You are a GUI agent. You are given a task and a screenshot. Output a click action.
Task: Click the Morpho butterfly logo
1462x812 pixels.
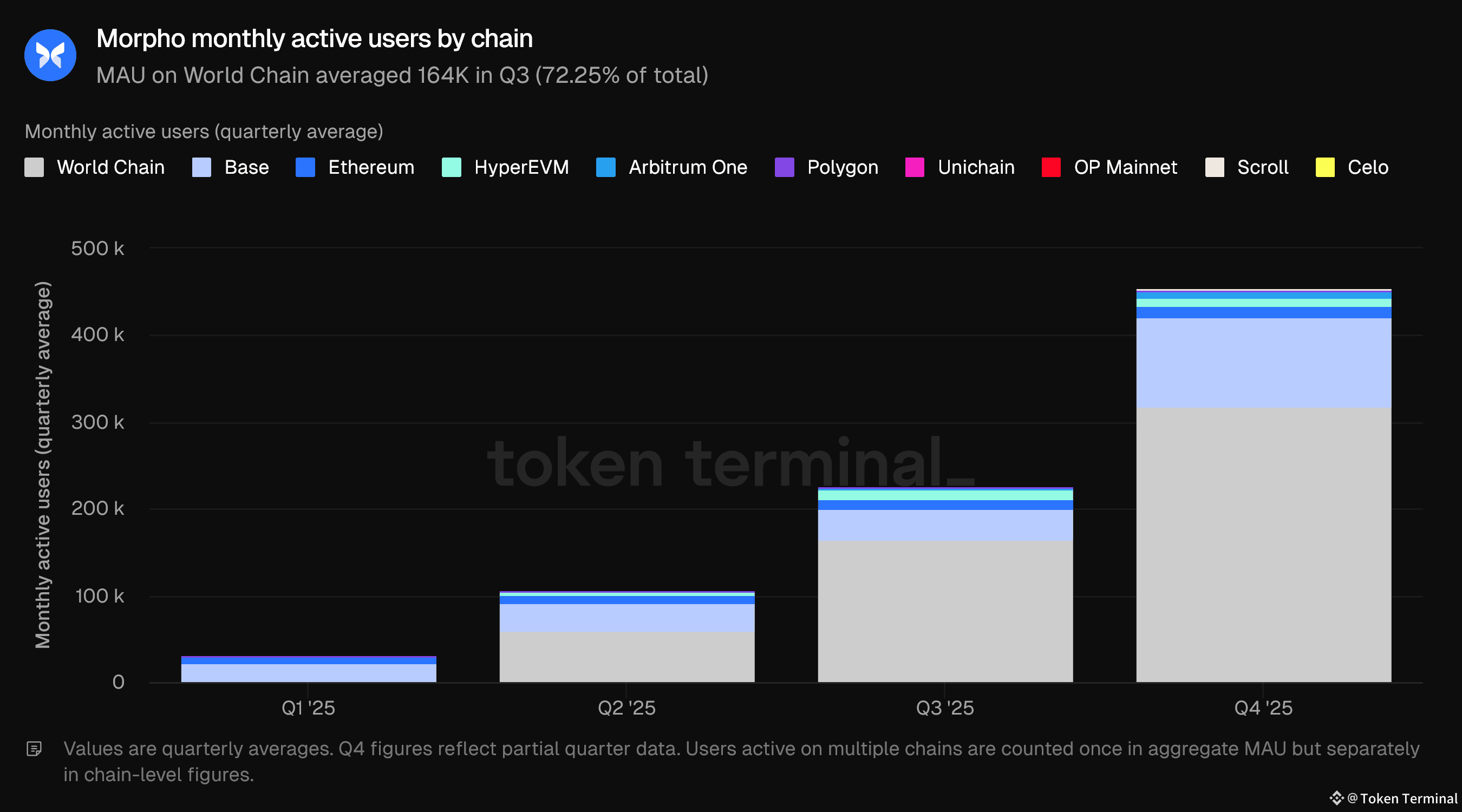pyautogui.click(x=50, y=55)
